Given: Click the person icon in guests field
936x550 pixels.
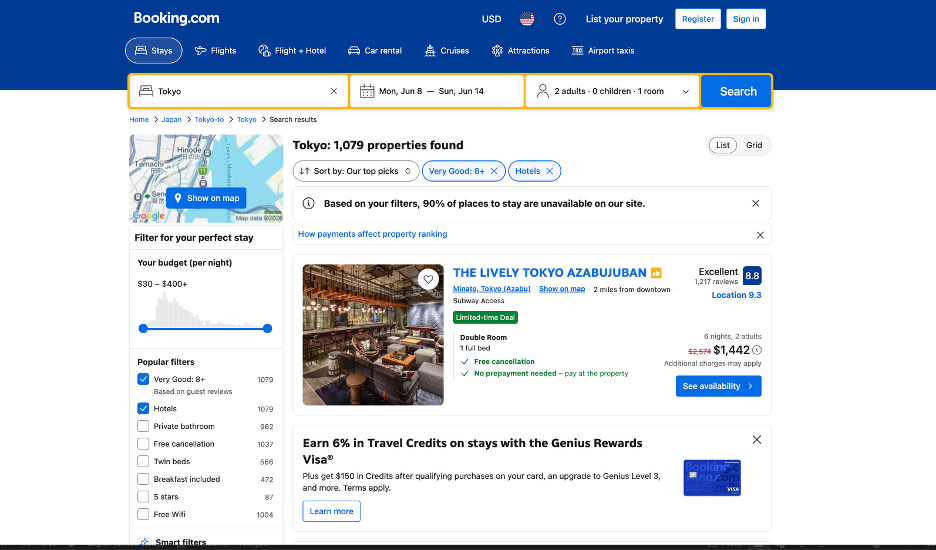Looking at the screenshot, I should [x=543, y=91].
